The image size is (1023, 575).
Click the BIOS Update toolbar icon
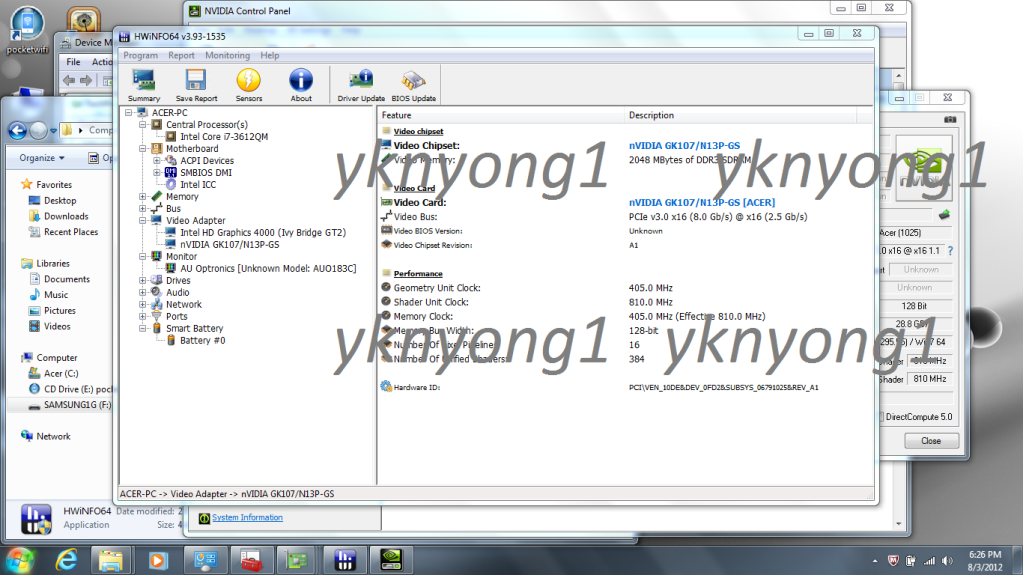tap(414, 85)
